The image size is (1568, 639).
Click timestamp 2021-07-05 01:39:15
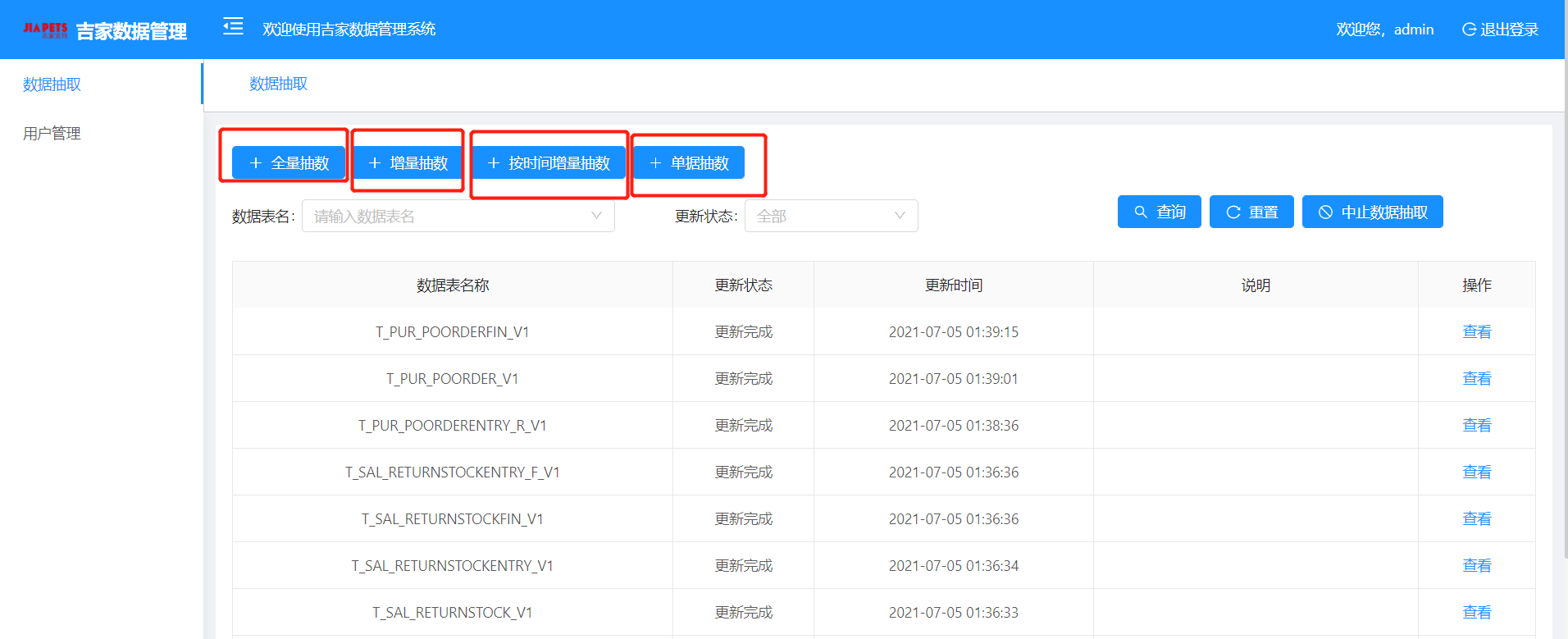pos(954,332)
